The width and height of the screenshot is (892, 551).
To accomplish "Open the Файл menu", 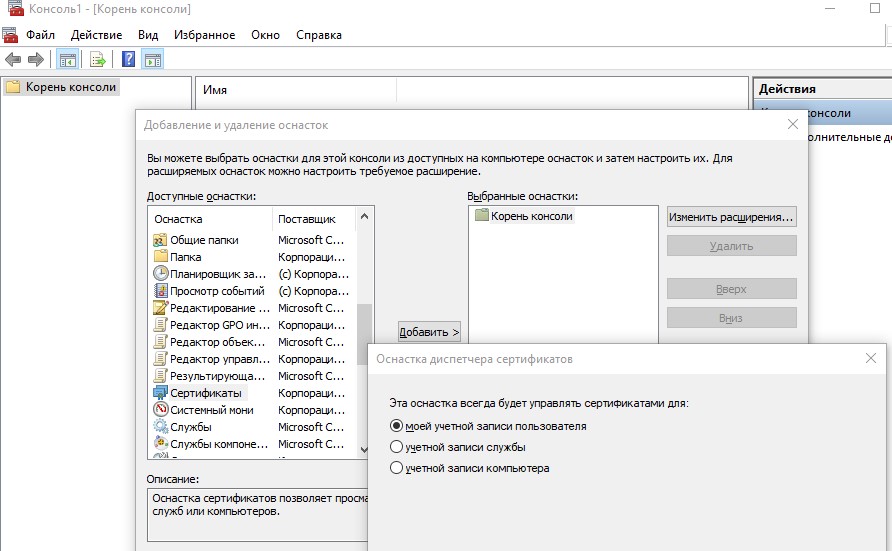I will point(41,35).
